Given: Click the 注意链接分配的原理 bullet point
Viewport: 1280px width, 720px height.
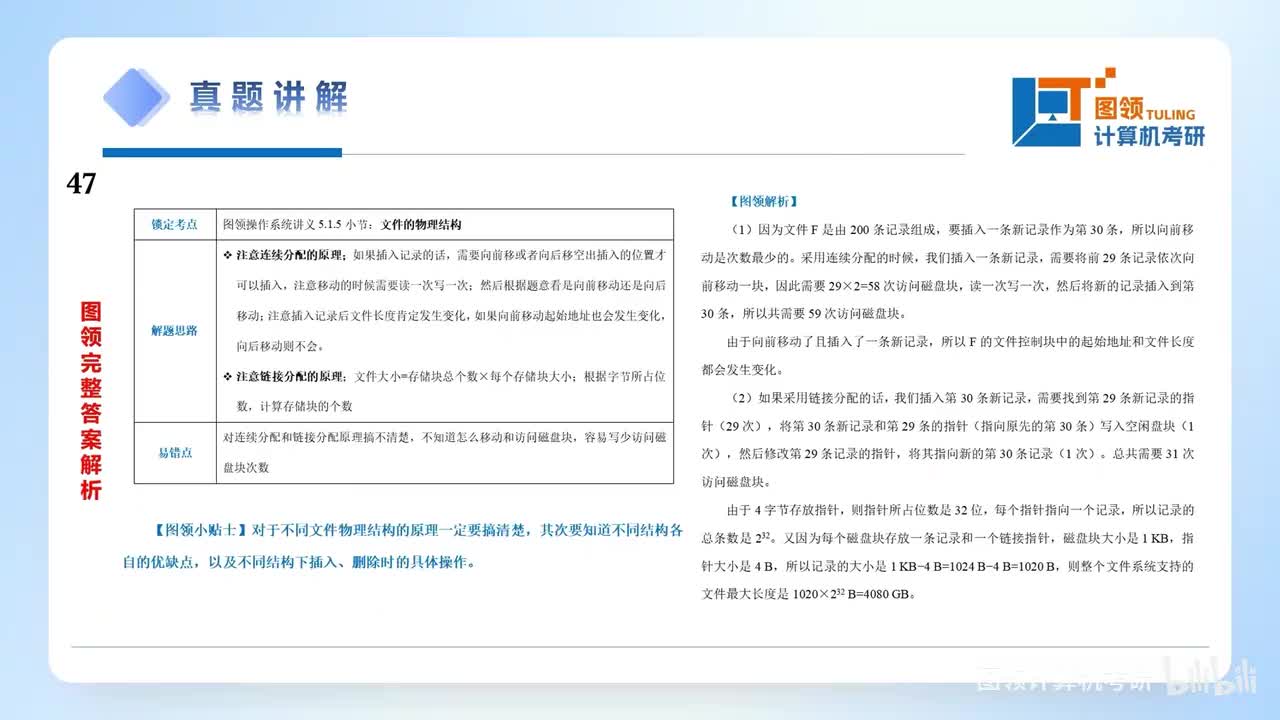Looking at the screenshot, I should tap(444, 391).
